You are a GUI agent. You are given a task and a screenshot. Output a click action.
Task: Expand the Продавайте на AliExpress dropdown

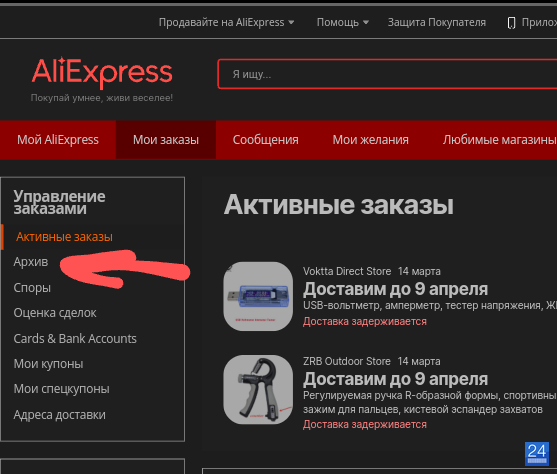[226, 22]
